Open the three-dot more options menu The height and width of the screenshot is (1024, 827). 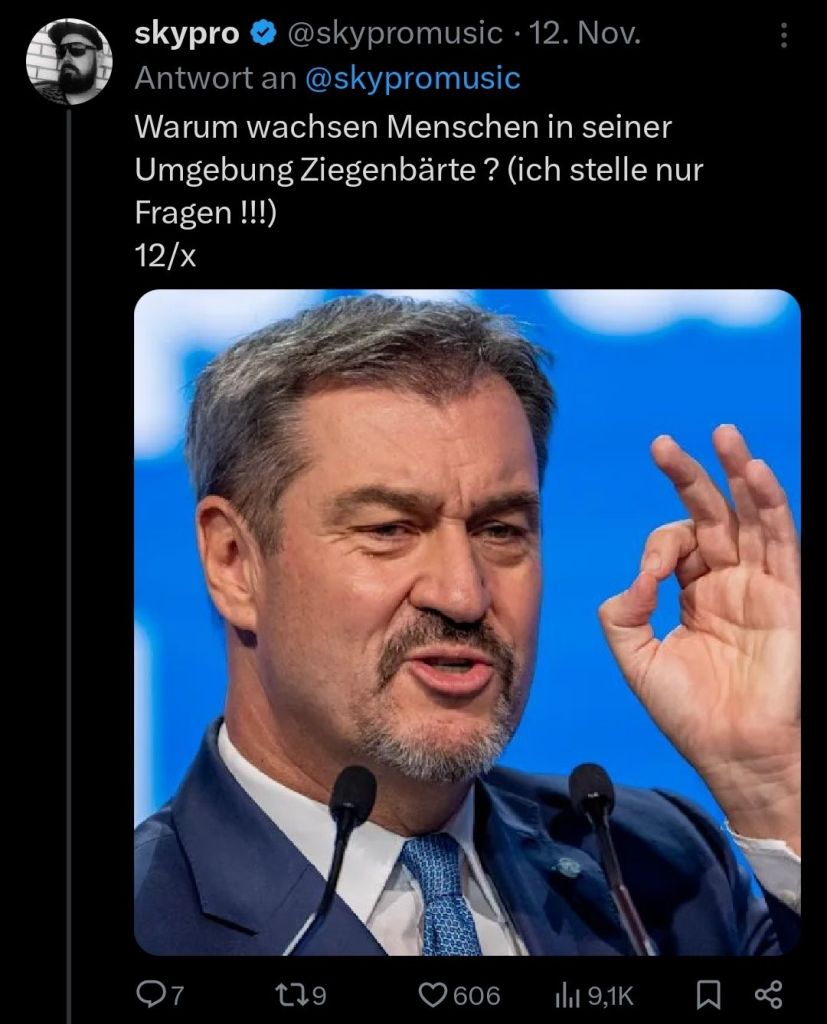pos(784,35)
